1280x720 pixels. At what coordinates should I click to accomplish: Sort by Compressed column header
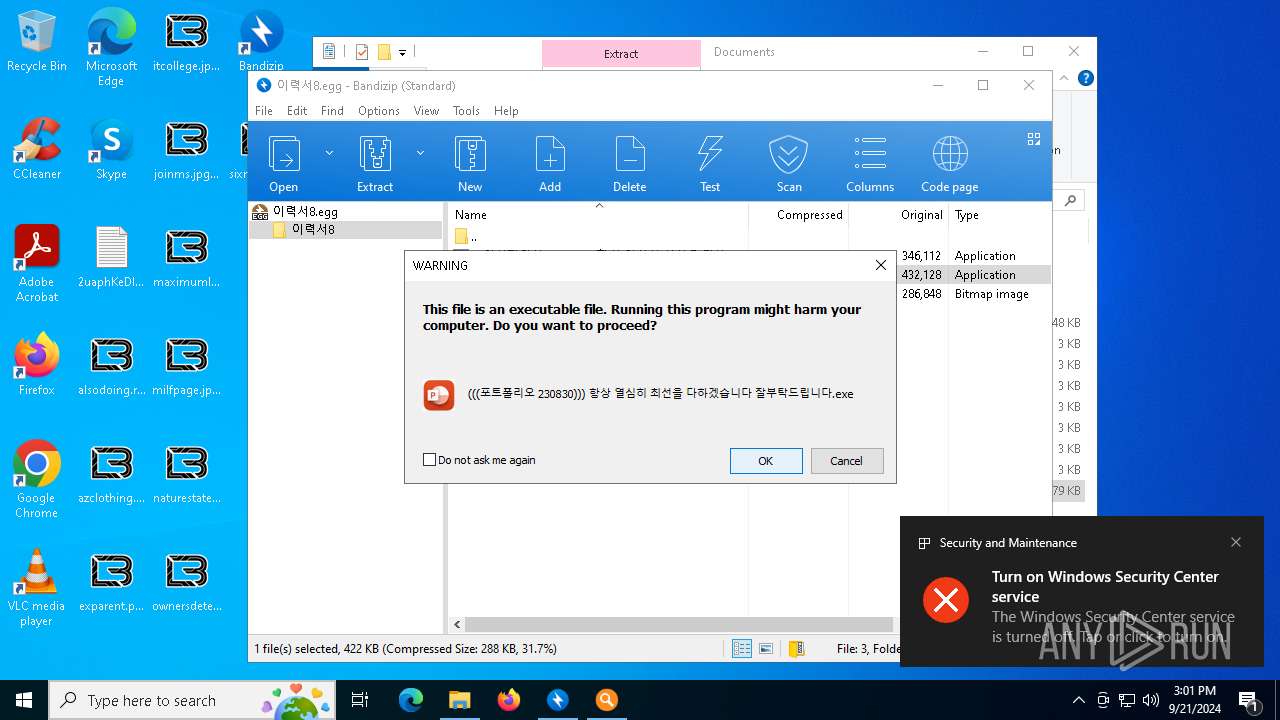click(x=799, y=215)
